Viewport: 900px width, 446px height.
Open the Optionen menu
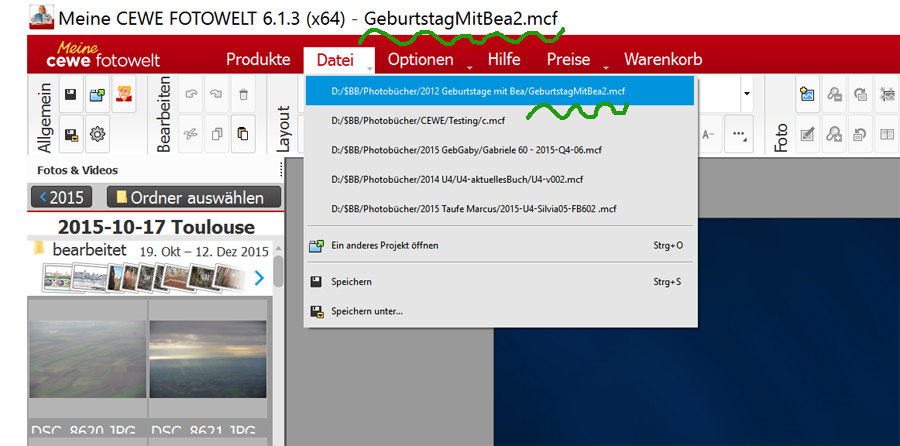[421, 60]
